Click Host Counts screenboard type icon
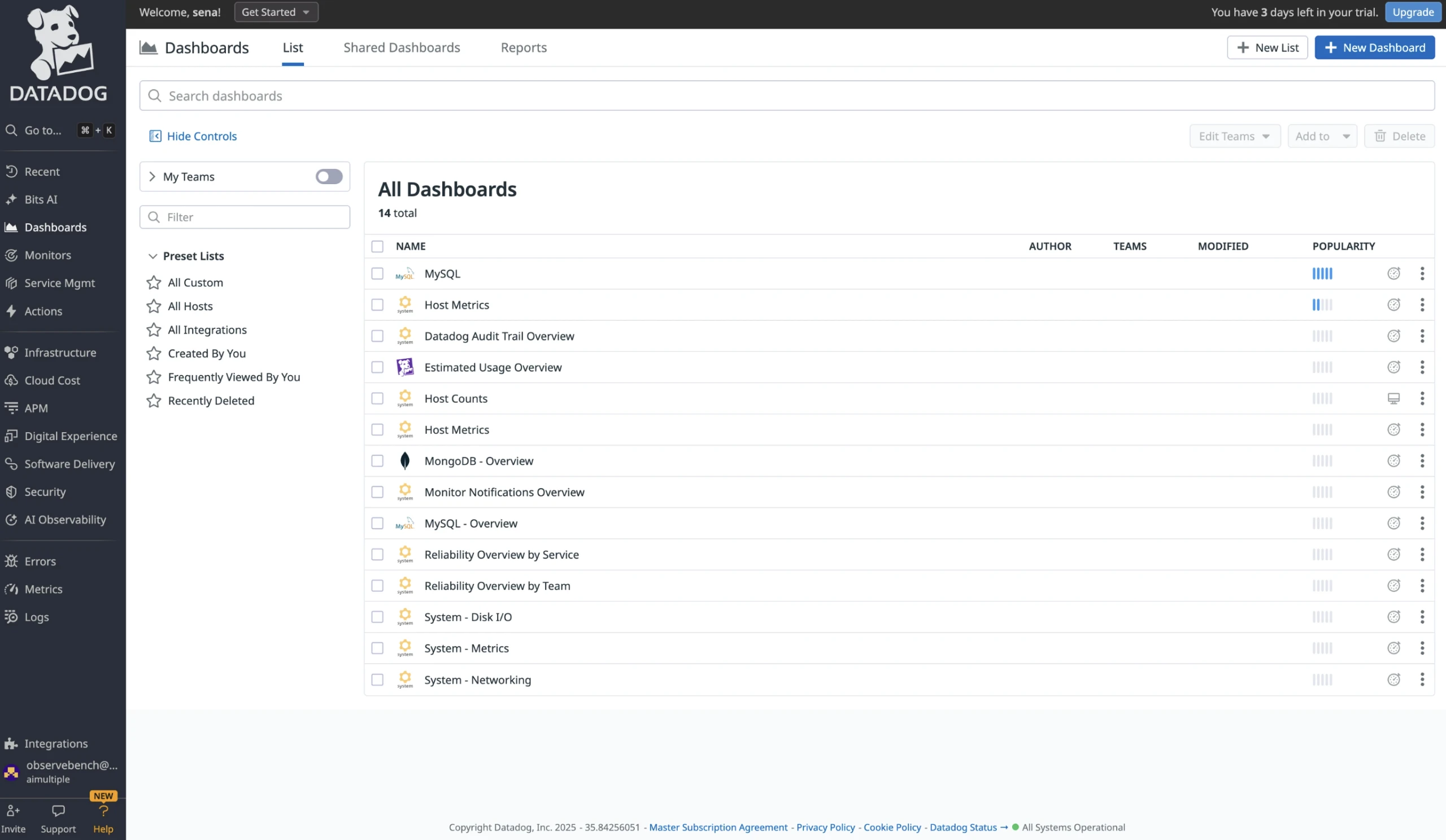Viewport: 1446px width, 840px height. click(x=1393, y=398)
